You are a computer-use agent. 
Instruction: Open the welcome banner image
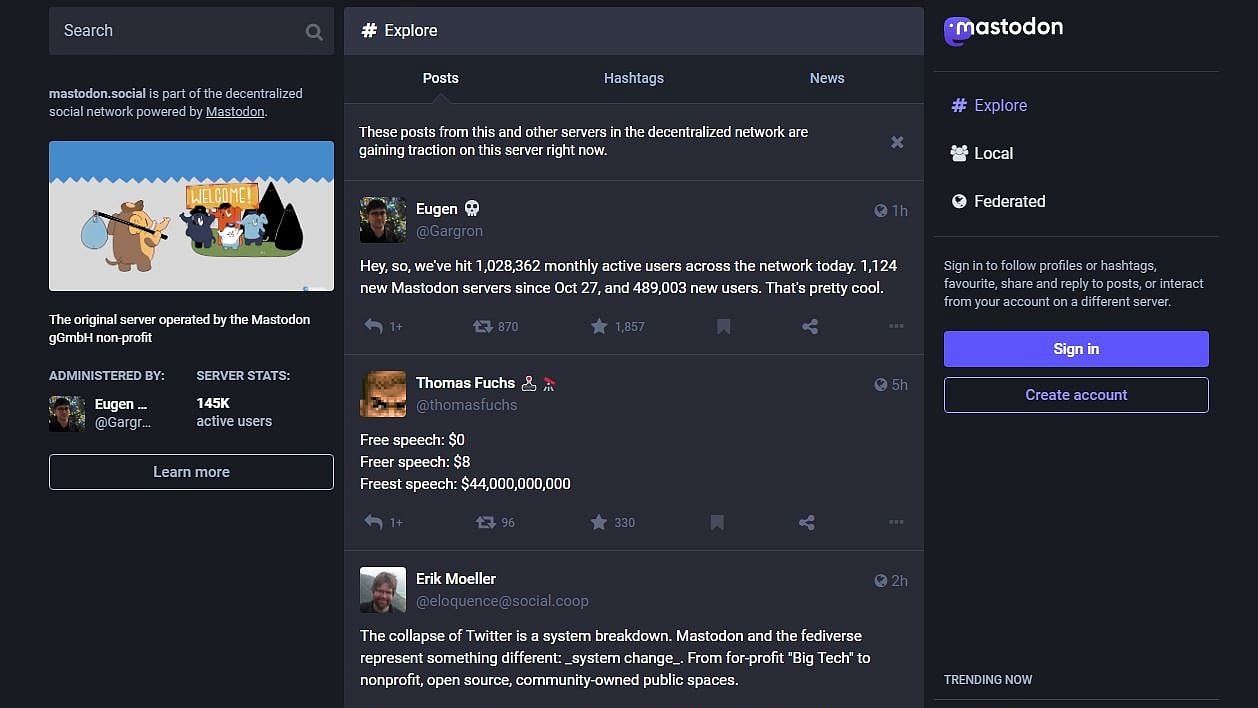191,216
